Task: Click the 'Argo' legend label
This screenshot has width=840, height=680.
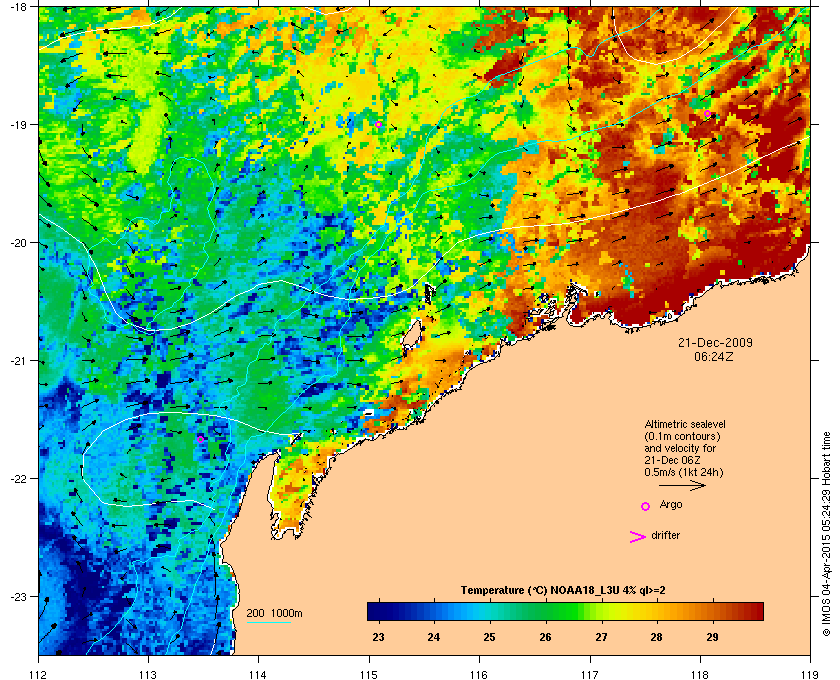Action: click(671, 505)
